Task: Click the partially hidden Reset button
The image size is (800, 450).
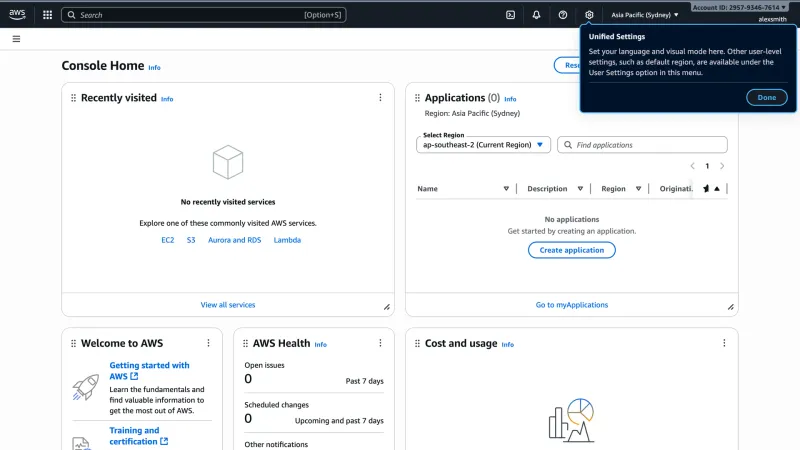Action: [x=567, y=65]
